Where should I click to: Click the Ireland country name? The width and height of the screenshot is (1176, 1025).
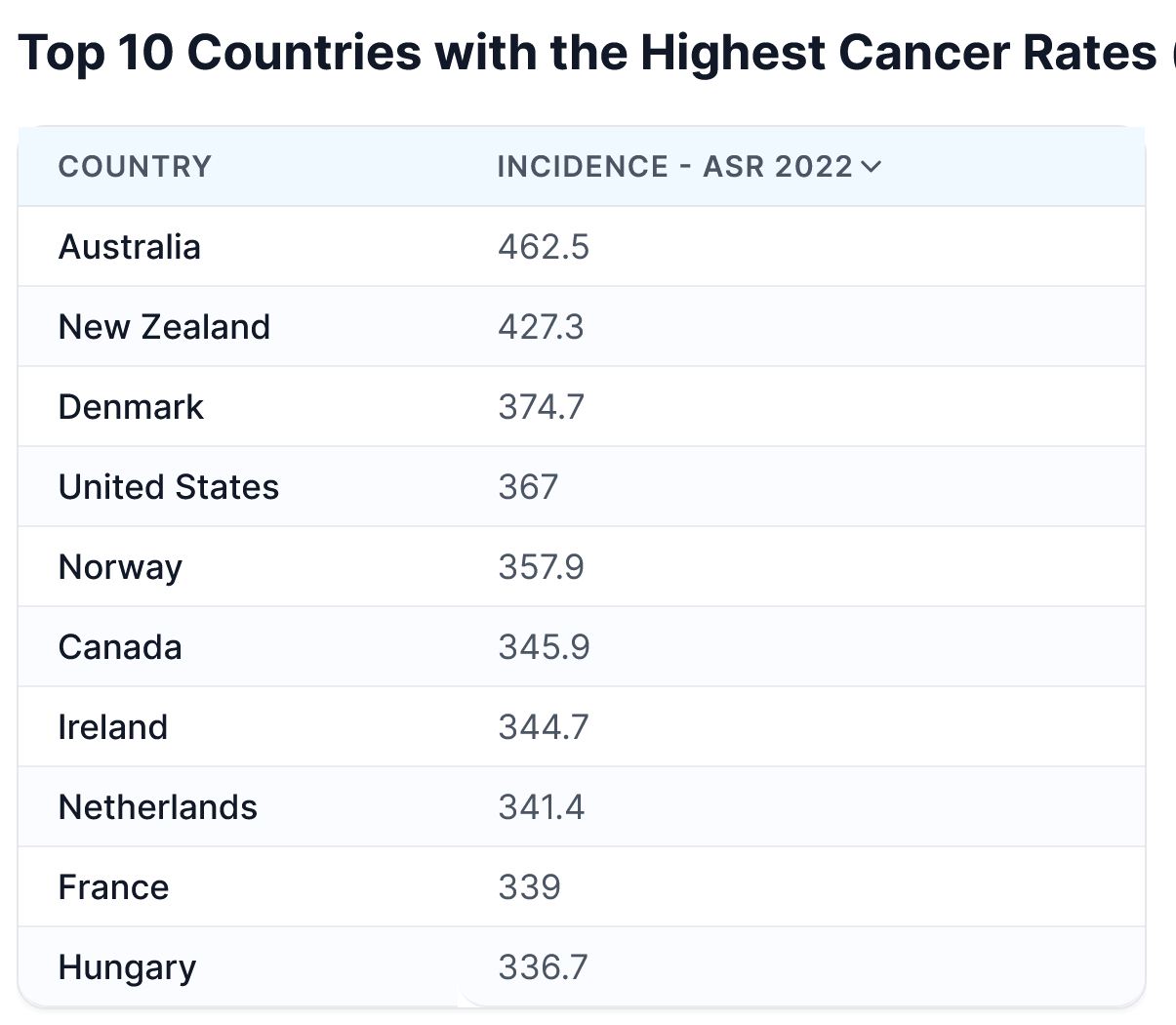tap(113, 727)
